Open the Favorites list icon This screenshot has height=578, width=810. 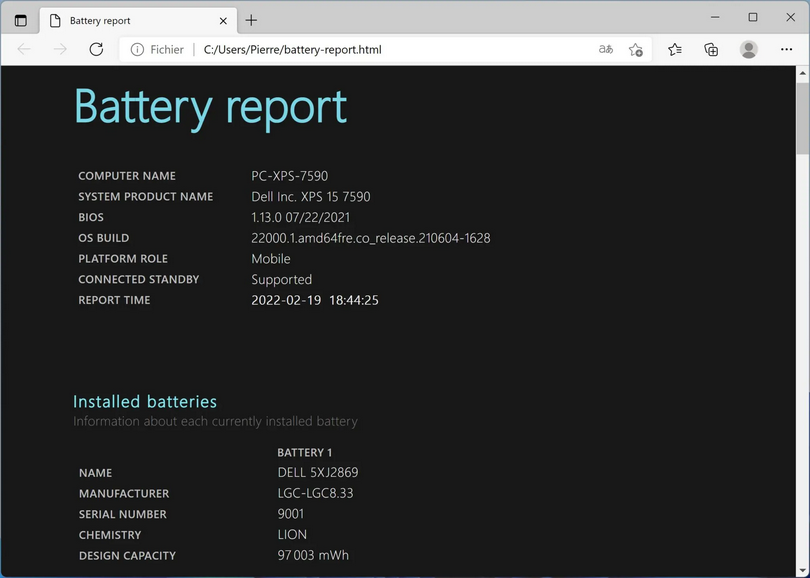point(675,50)
